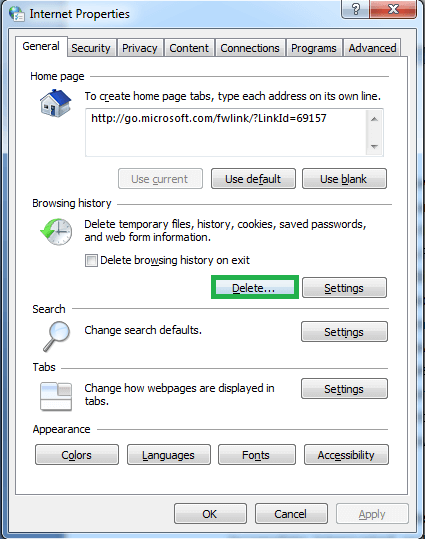Select the Connections tab

(250, 48)
